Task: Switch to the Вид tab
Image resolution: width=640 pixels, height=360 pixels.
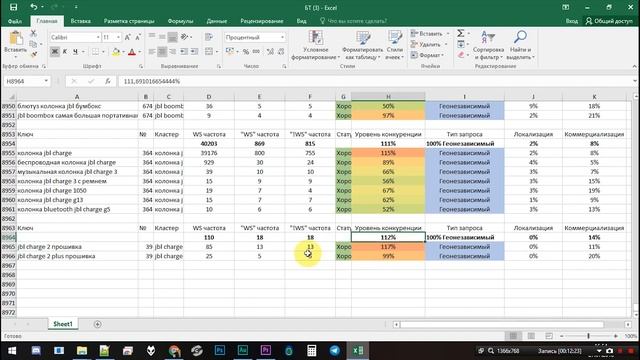Action: (301, 21)
